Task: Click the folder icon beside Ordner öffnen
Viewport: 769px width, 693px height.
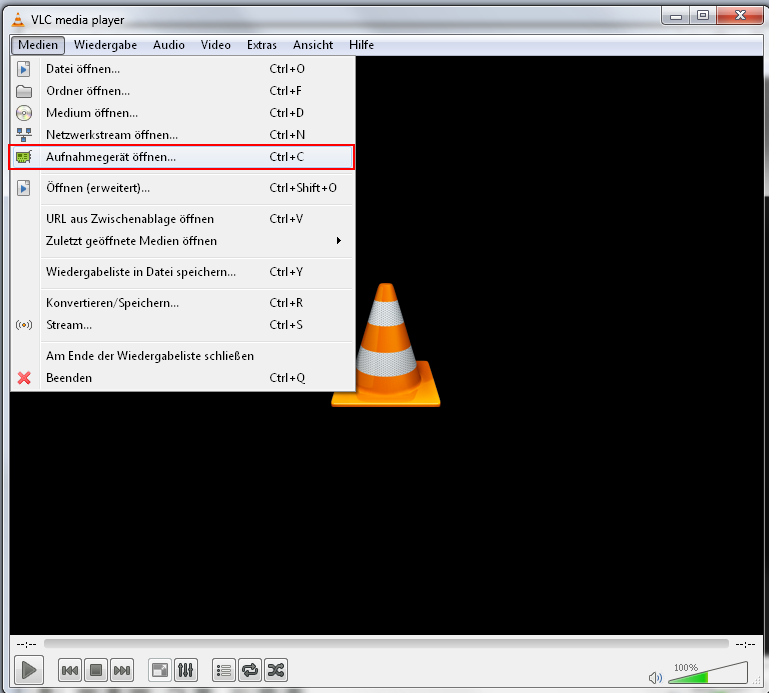Action: (x=24, y=91)
